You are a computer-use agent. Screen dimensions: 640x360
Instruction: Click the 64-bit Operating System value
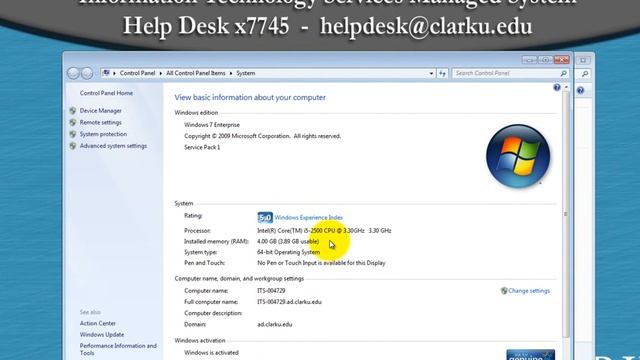pos(289,252)
